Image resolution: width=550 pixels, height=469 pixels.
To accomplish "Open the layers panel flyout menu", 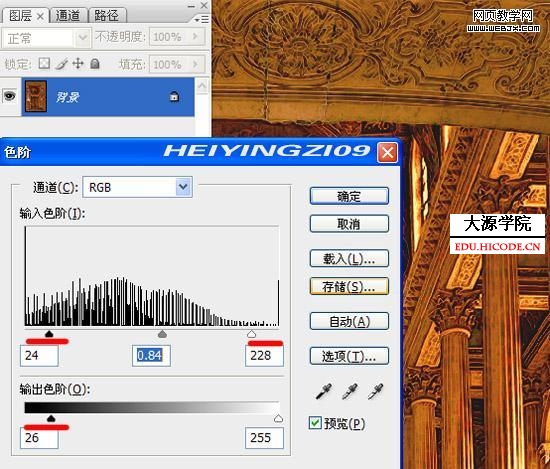I will point(202,19).
